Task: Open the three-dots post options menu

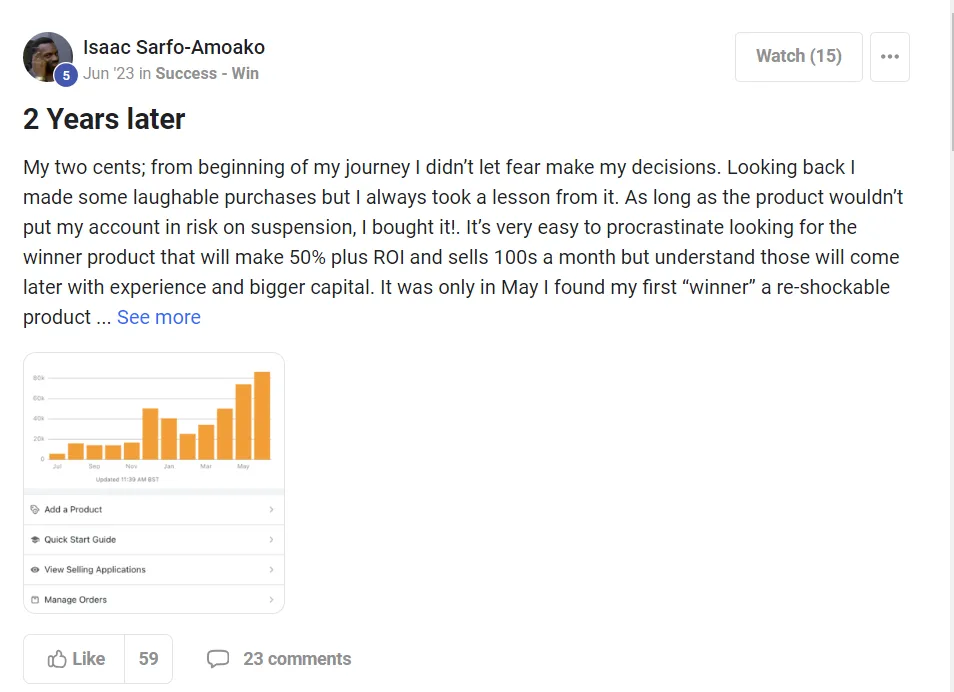Action: click(x=889, y=56)
